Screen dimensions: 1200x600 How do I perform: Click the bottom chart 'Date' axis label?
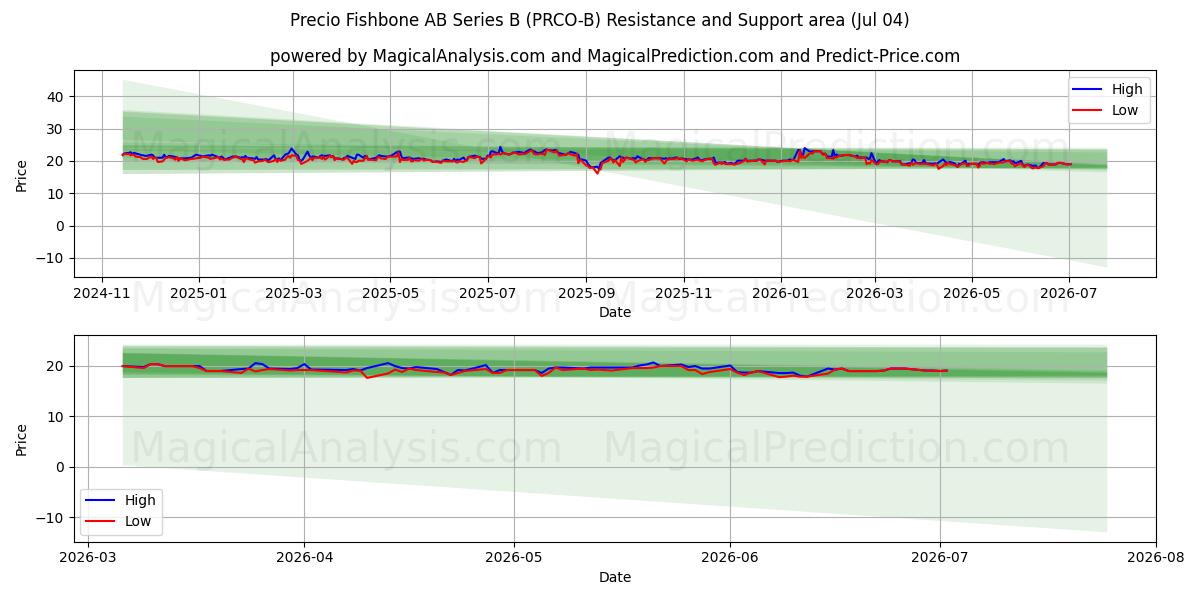click(x=614, y=577)
